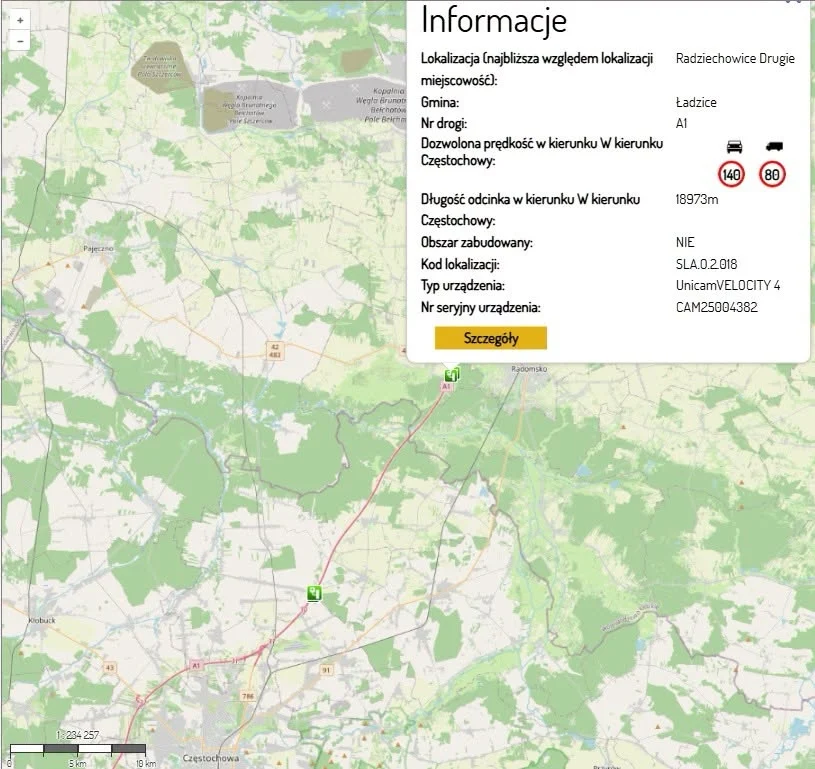815x769 pixels.
Task: Click the Nr drogi label
Action: tap(444, 124)
